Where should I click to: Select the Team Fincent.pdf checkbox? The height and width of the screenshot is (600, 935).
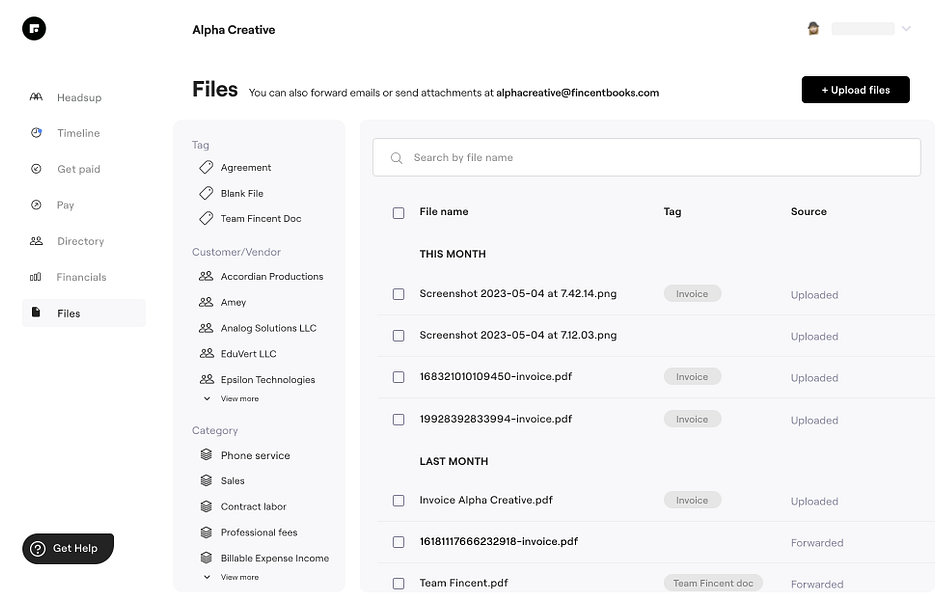(399, 583)
